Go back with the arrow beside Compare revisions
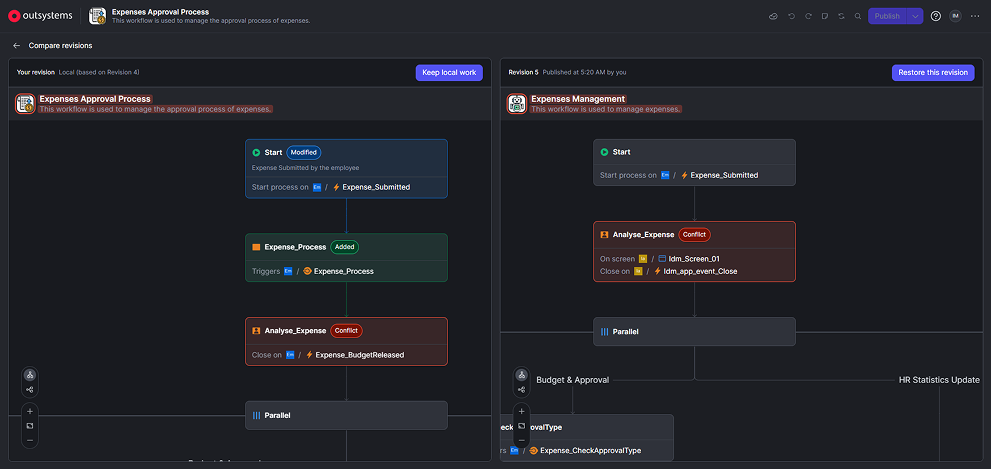Image resolution: width=991 pixels, height=469 pixels. point(16,46)
